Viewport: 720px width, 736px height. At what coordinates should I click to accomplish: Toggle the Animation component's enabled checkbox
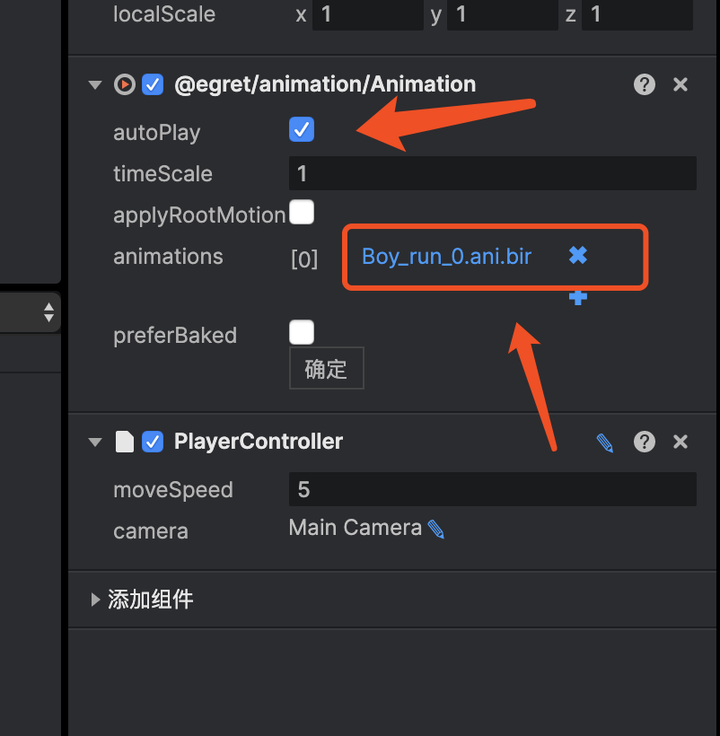pos(153,84)
